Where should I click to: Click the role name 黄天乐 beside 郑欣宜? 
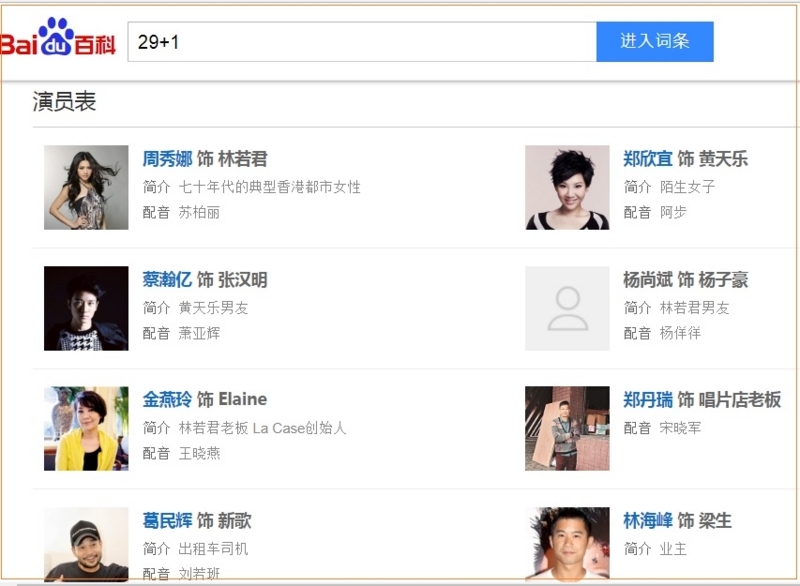coord(723,159)
